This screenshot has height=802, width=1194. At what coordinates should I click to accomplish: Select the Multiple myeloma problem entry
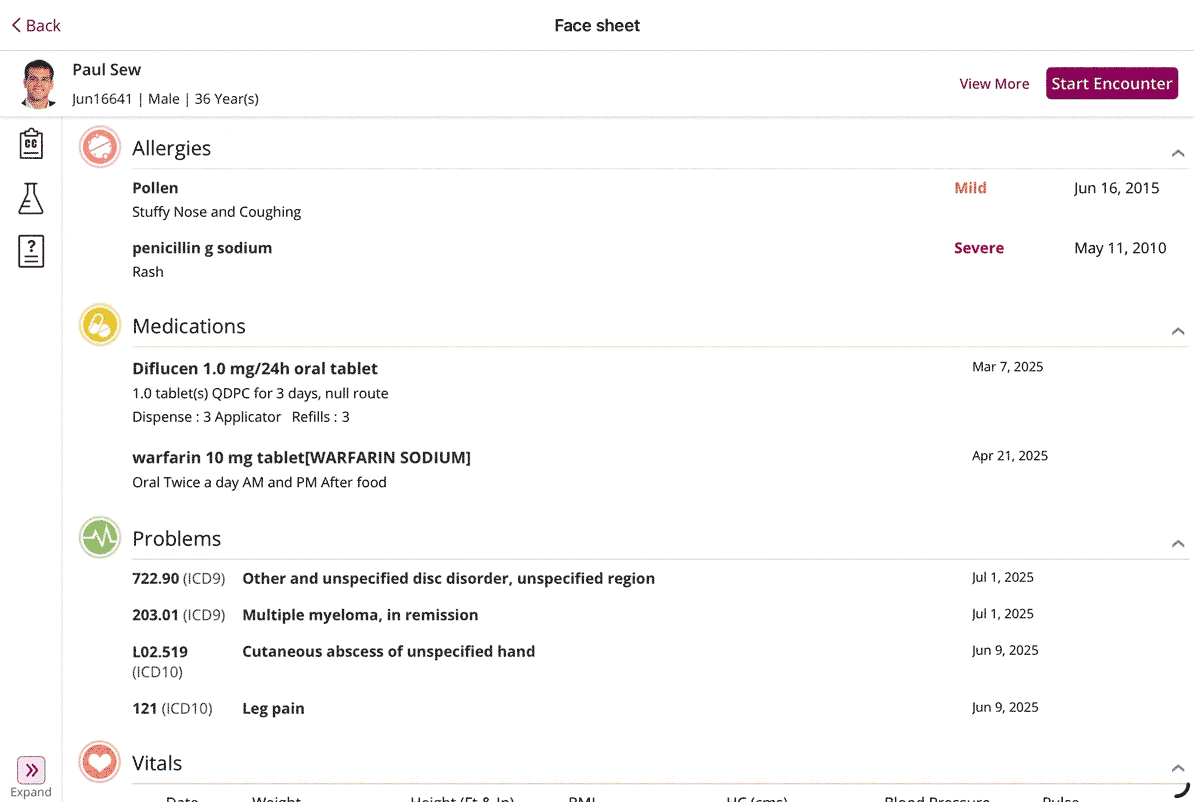tap(360, 615)
